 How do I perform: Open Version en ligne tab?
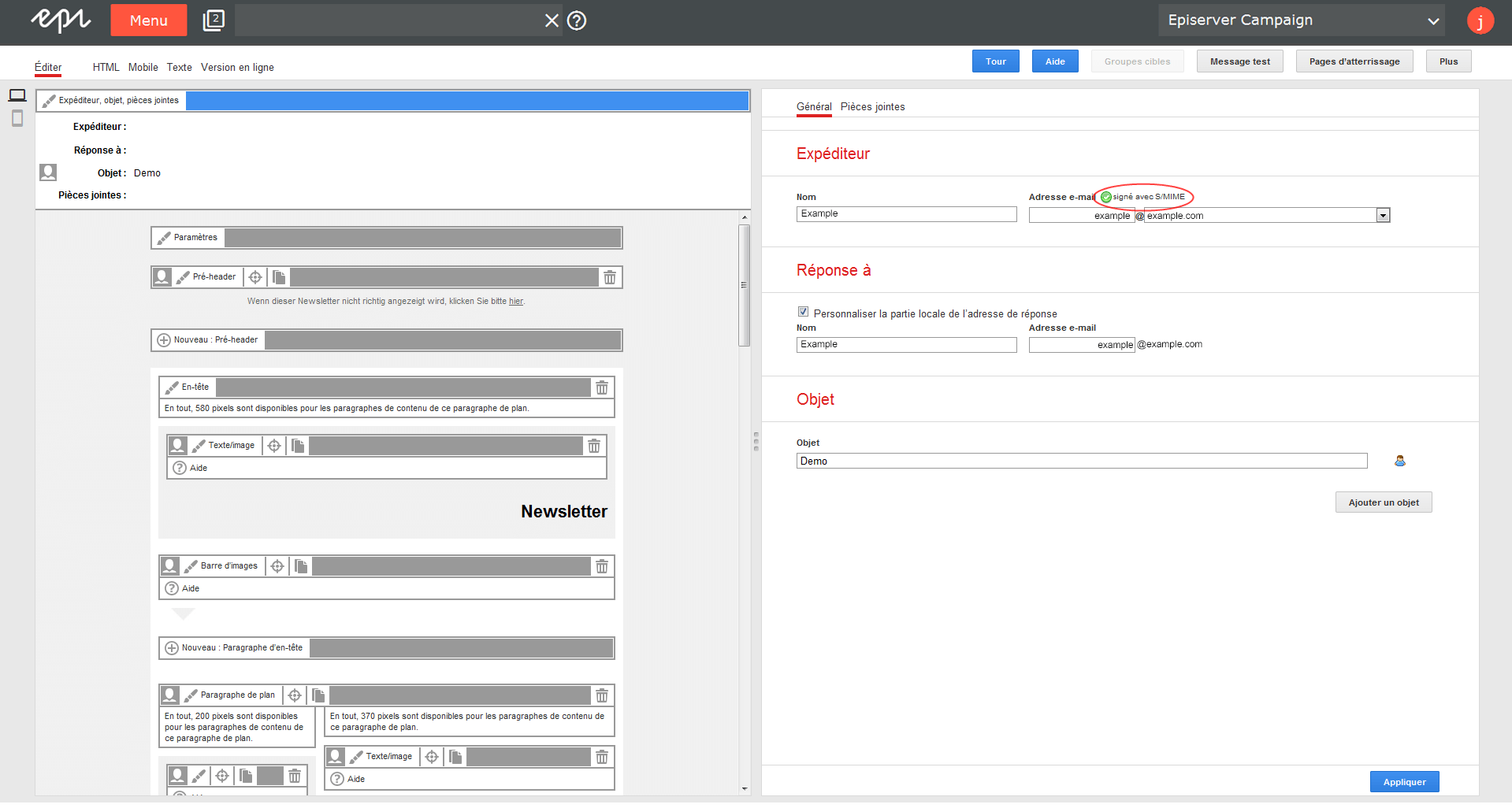coord(237,68)
